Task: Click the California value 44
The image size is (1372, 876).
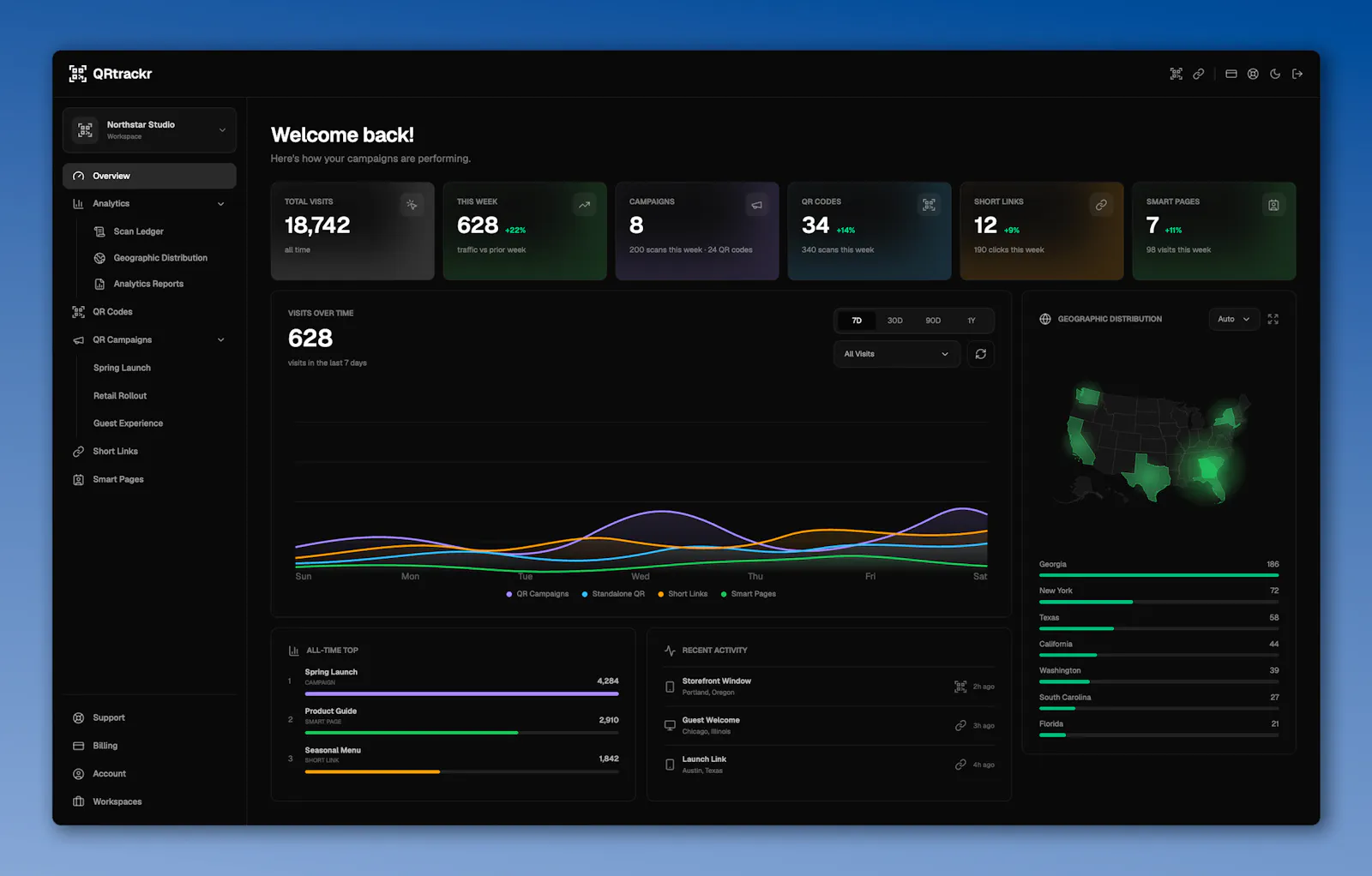Action: (x=1273, y=645)
